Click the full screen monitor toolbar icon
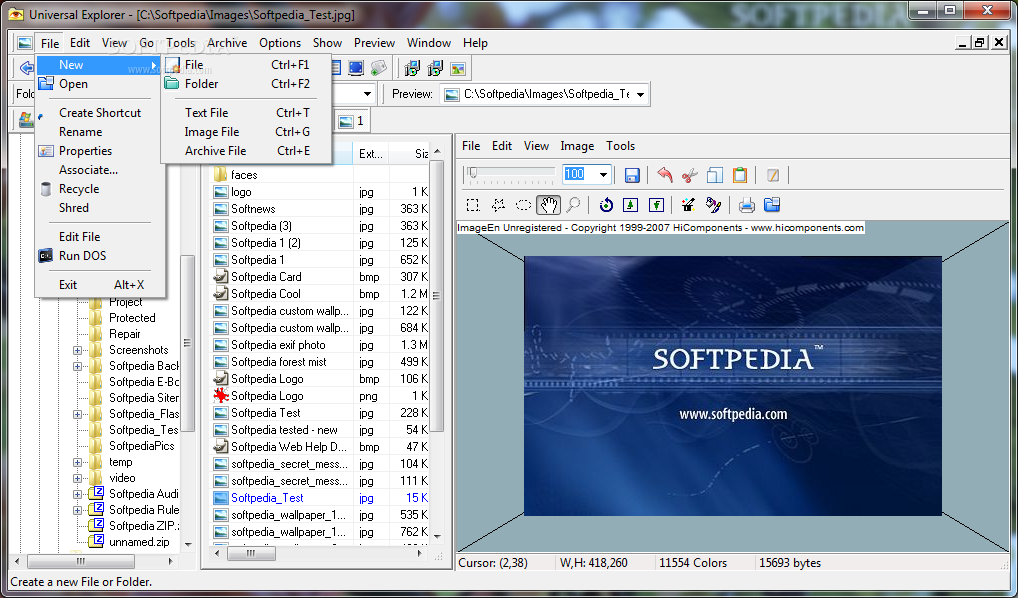The image size is (1018, 598). pos(356,68)
